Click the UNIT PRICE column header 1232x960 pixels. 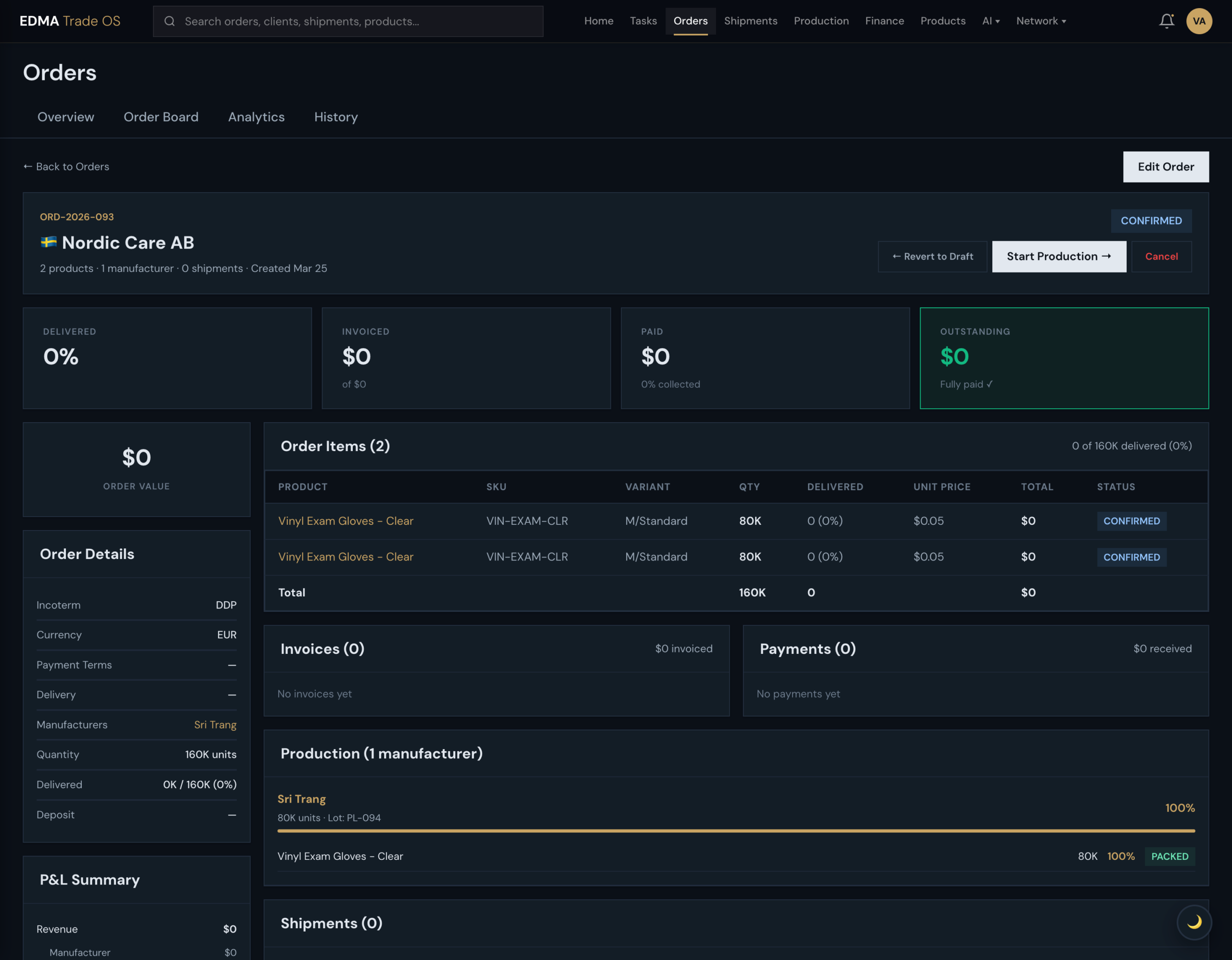[941, 486]
